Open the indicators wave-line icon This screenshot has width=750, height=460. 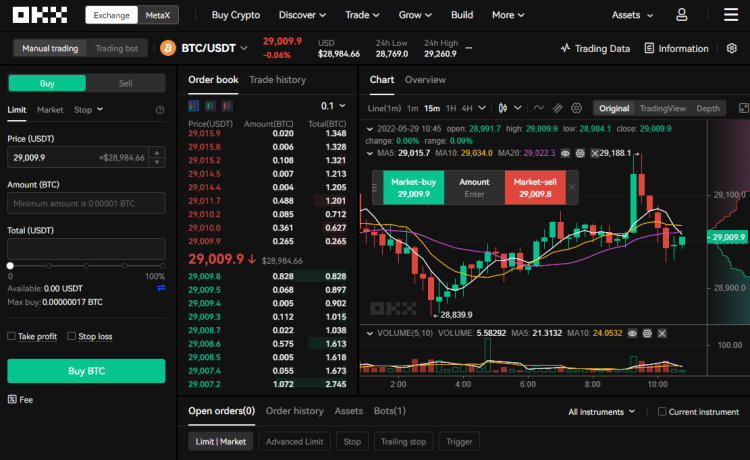539,108
